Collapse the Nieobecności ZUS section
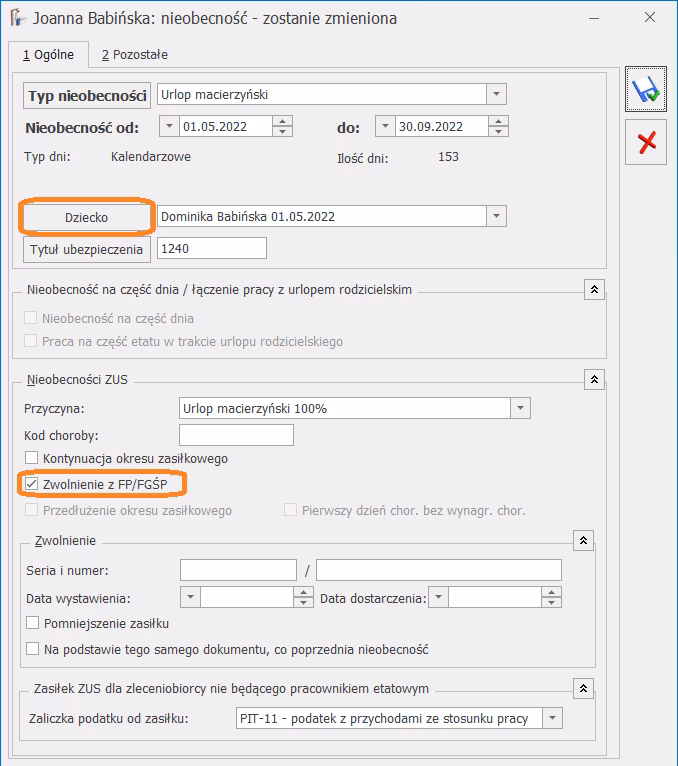The height and width of the screenshot is (766, 678). point(594,379)
